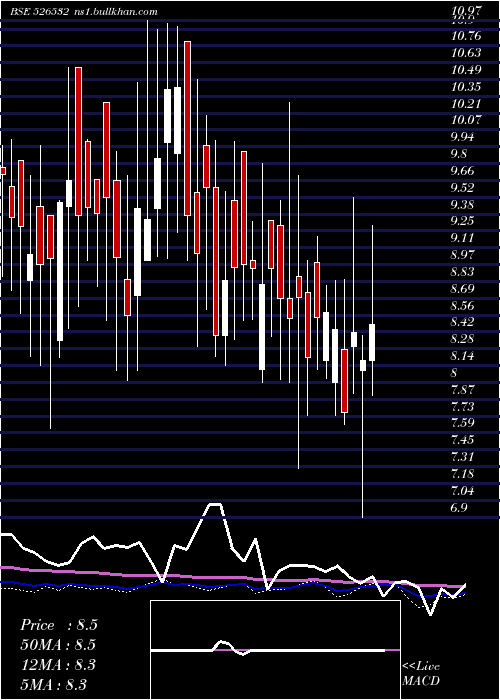Click the 5MA : 8.3 readout

coord(54,684)
